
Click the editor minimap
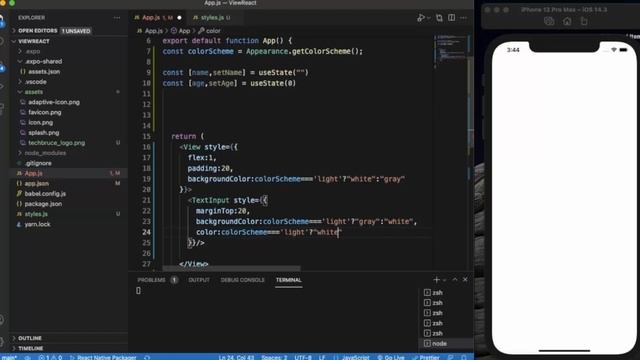[x=451, y=51]
